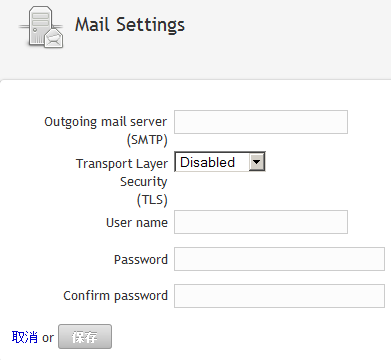Image resolution: width=391 pixels, height=360 pixels.
Task: Click the (SMTP) label text
Action: point(147,140)
